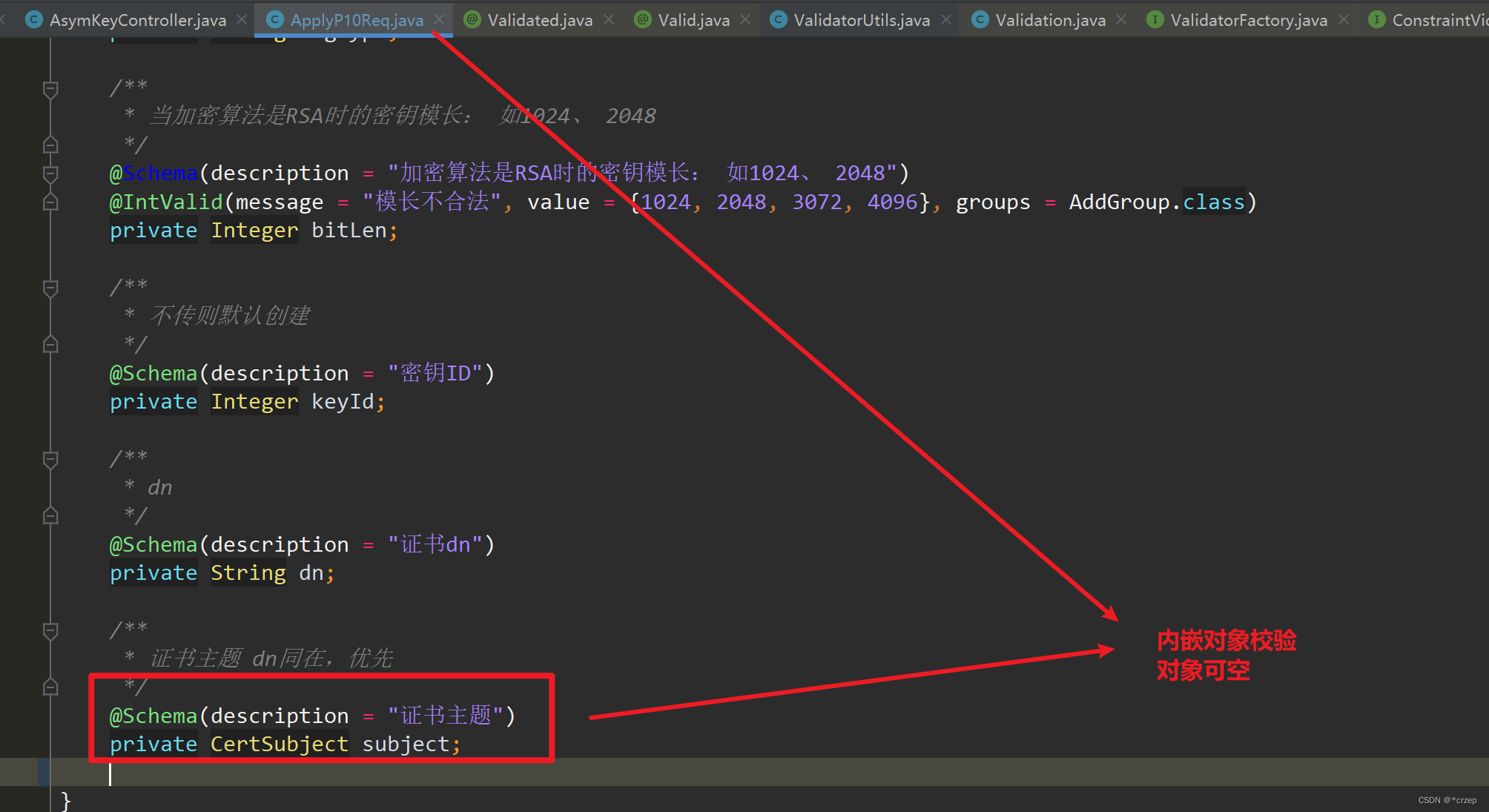Click the String type of dn field
Image resolution: width=1489 pixels, height=812 pixels.
(x=248, y=573)
